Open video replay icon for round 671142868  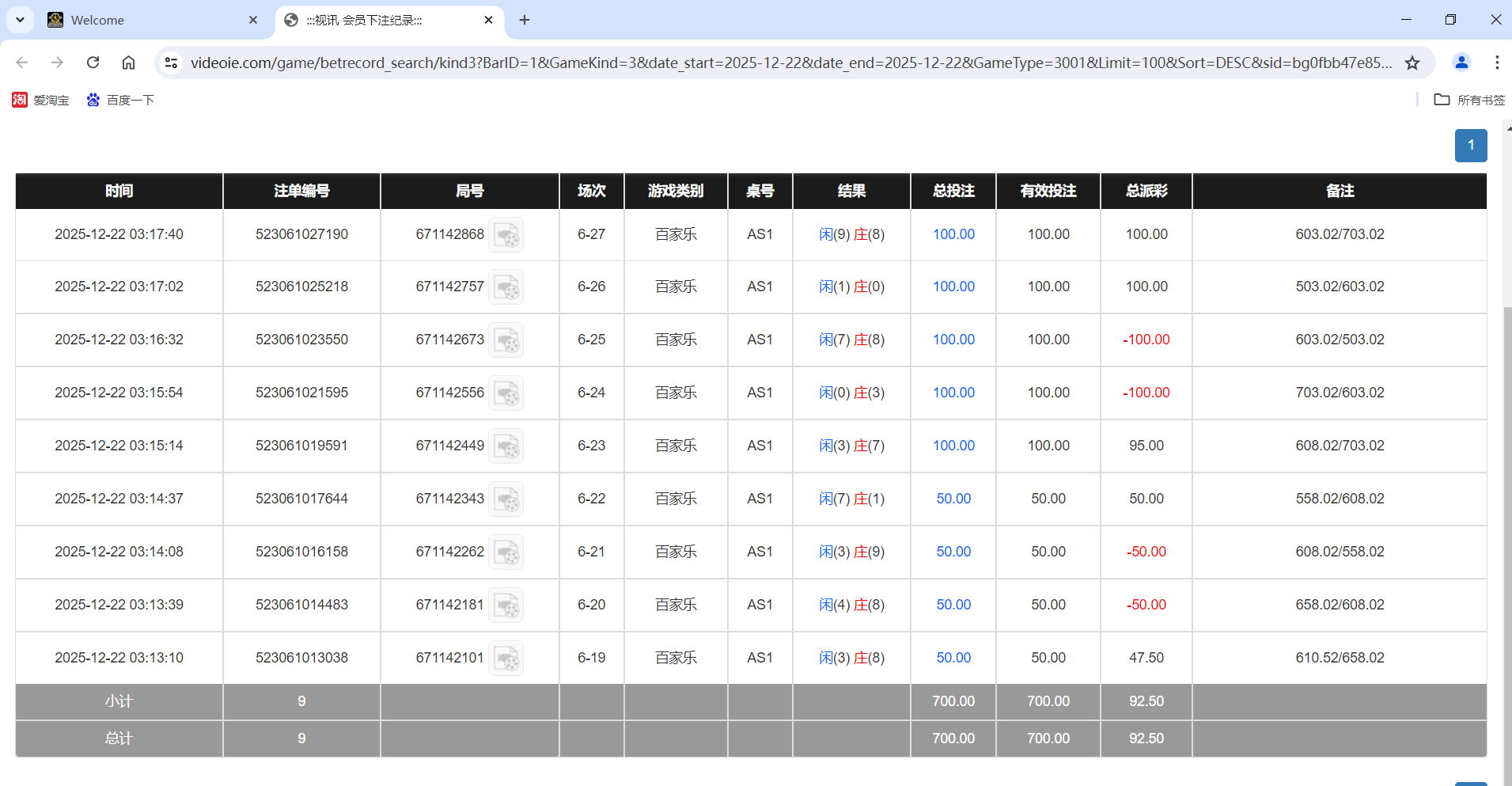pyautogui.click(x=506, y=235)
